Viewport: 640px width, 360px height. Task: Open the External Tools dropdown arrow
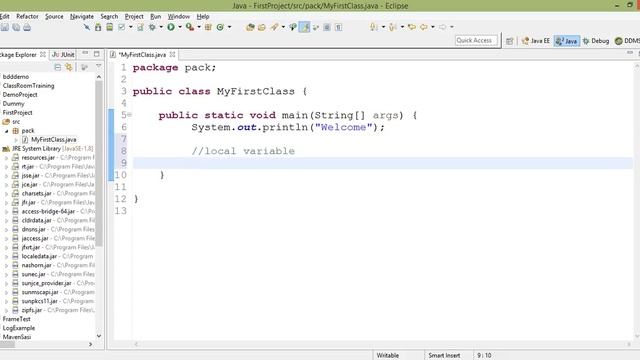point(199,27)
